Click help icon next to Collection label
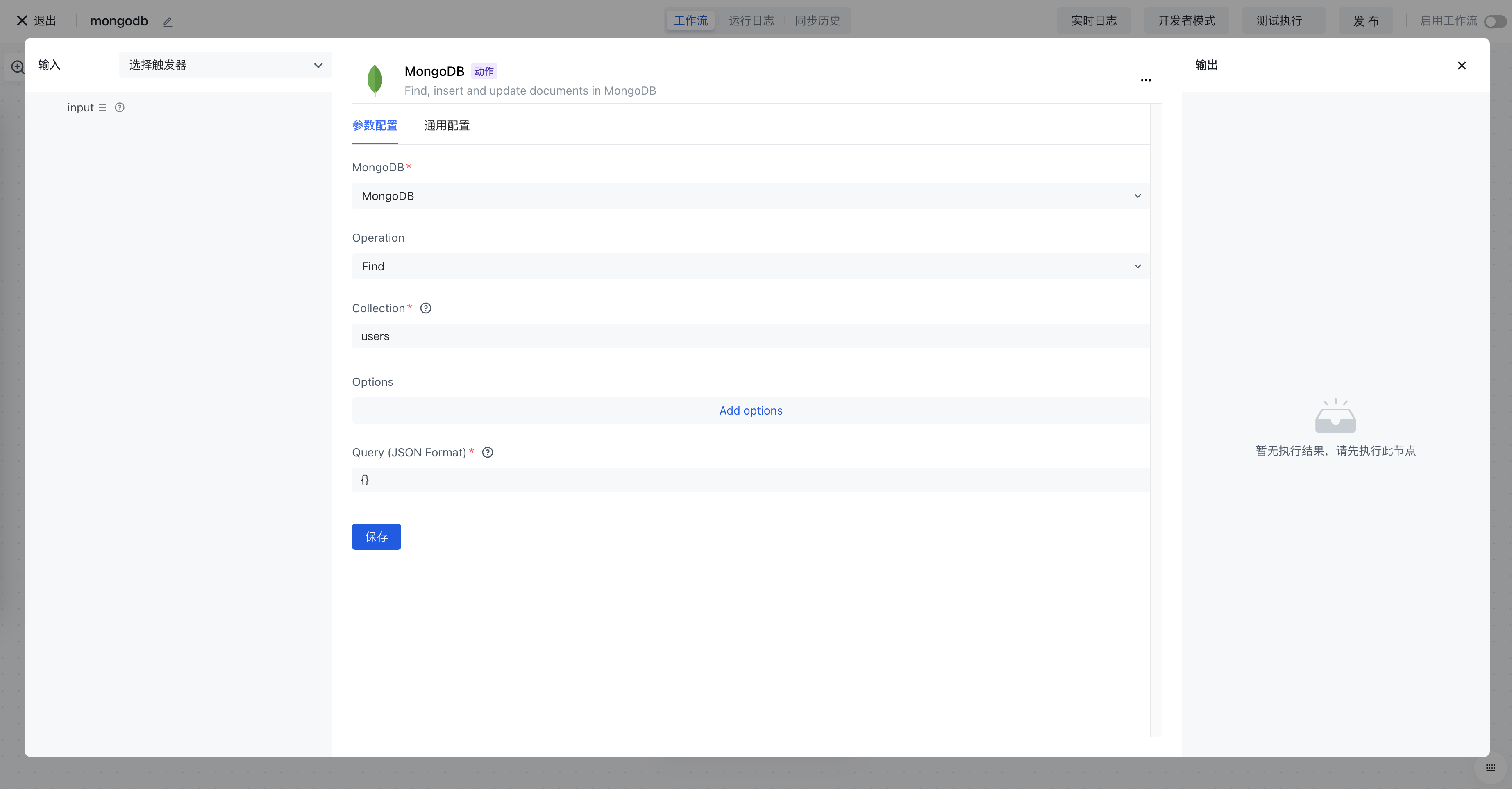 [426, 308]
